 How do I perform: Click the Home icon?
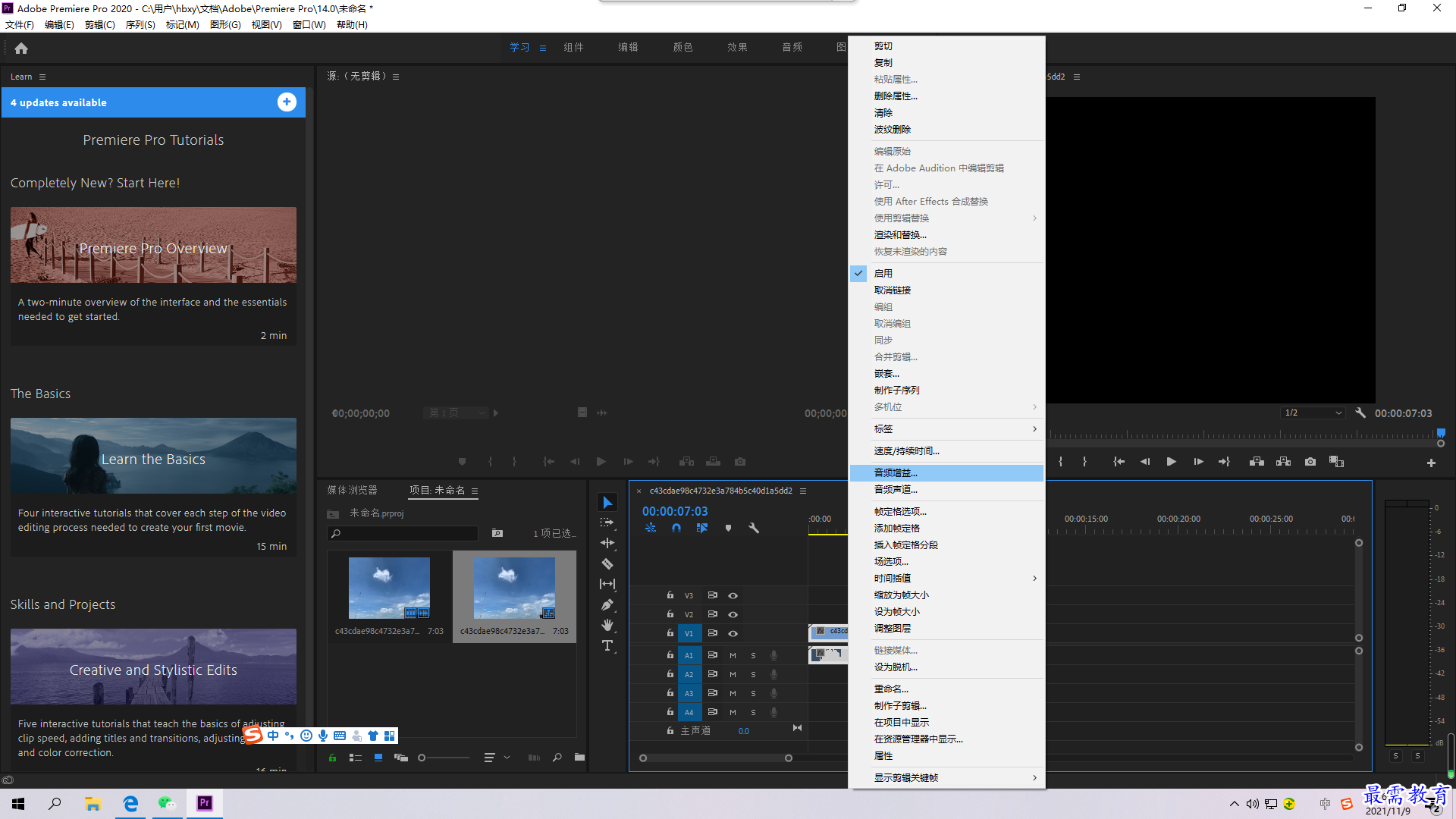tap(21, 49)
